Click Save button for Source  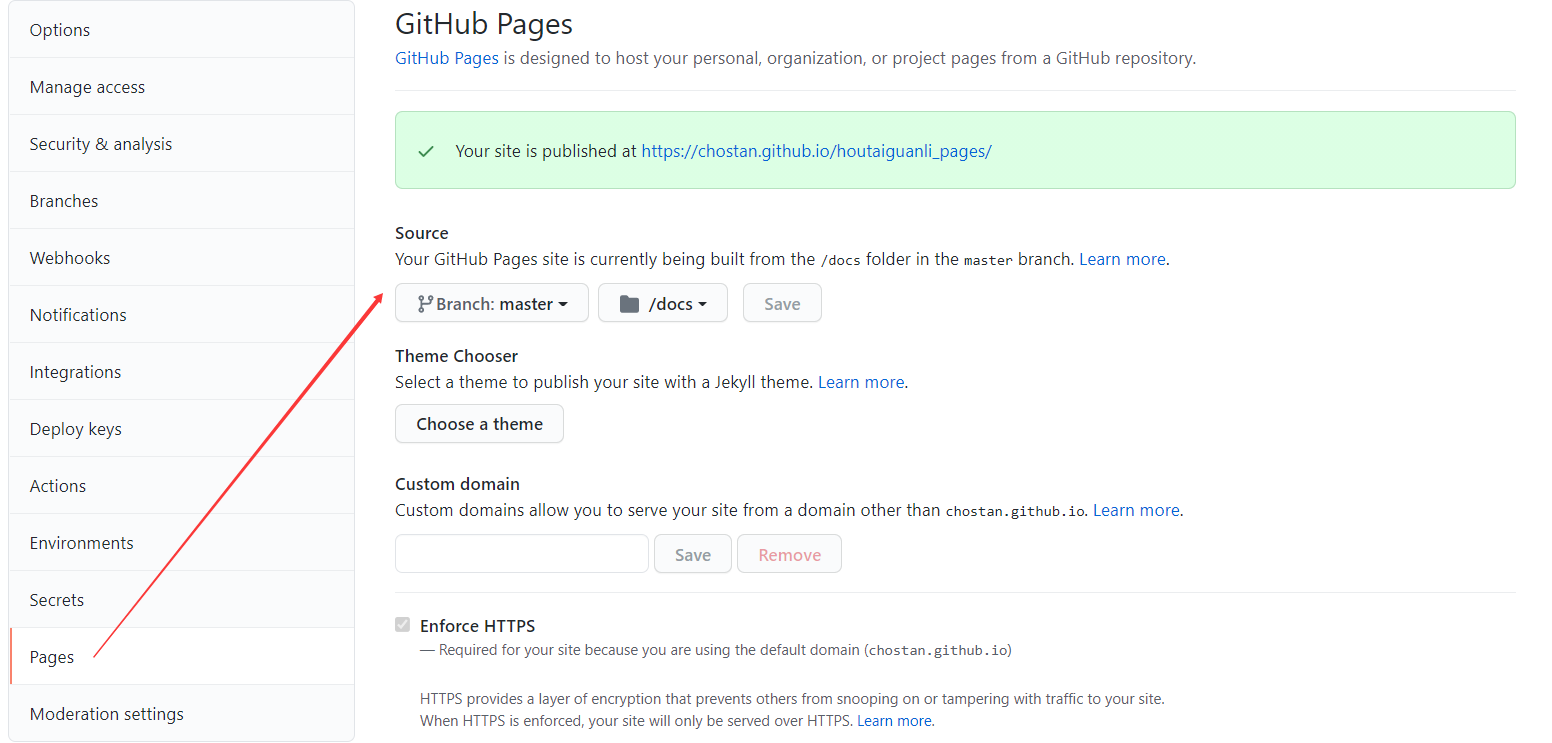click(782, 303)
